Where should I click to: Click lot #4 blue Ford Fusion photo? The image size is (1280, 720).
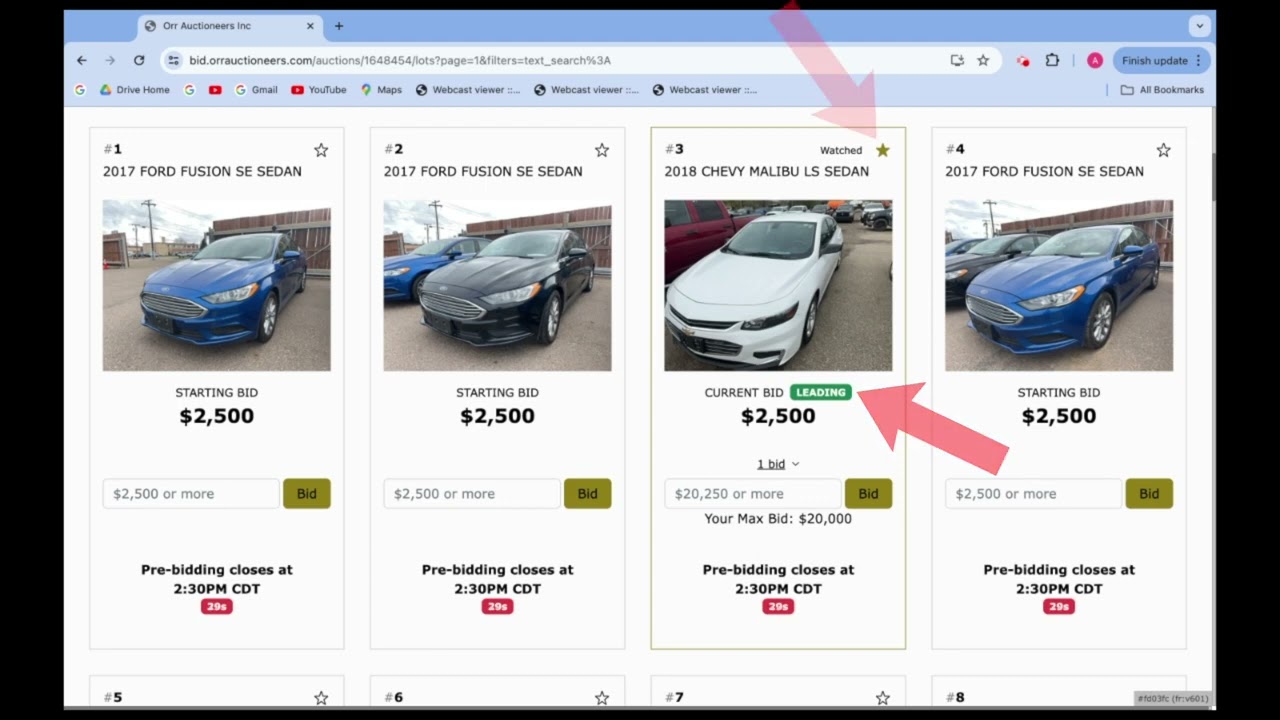pos(1059,285)
